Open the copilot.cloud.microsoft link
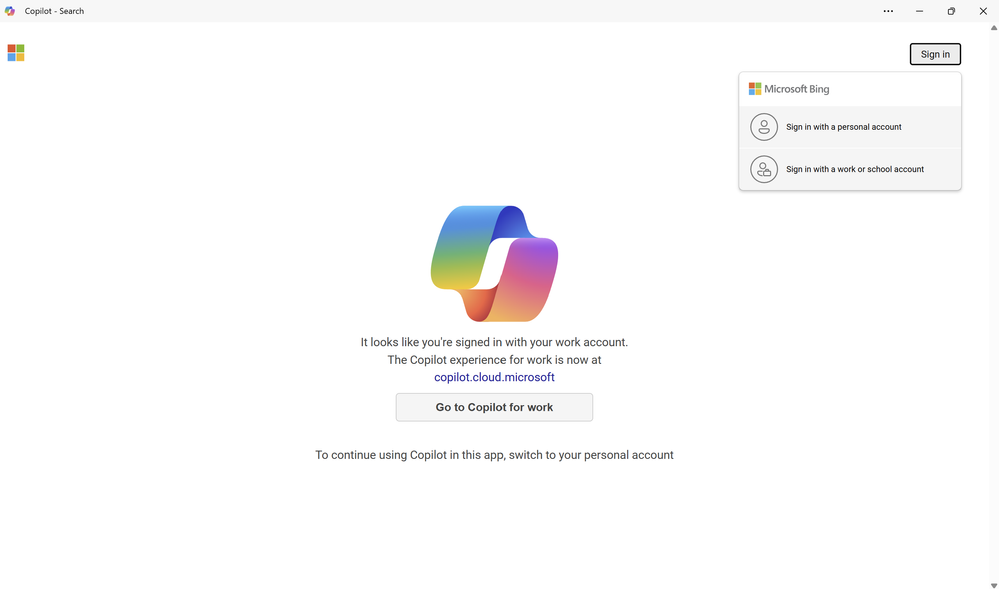This screenshot has width=999, height=589. [x=494, y=377]
